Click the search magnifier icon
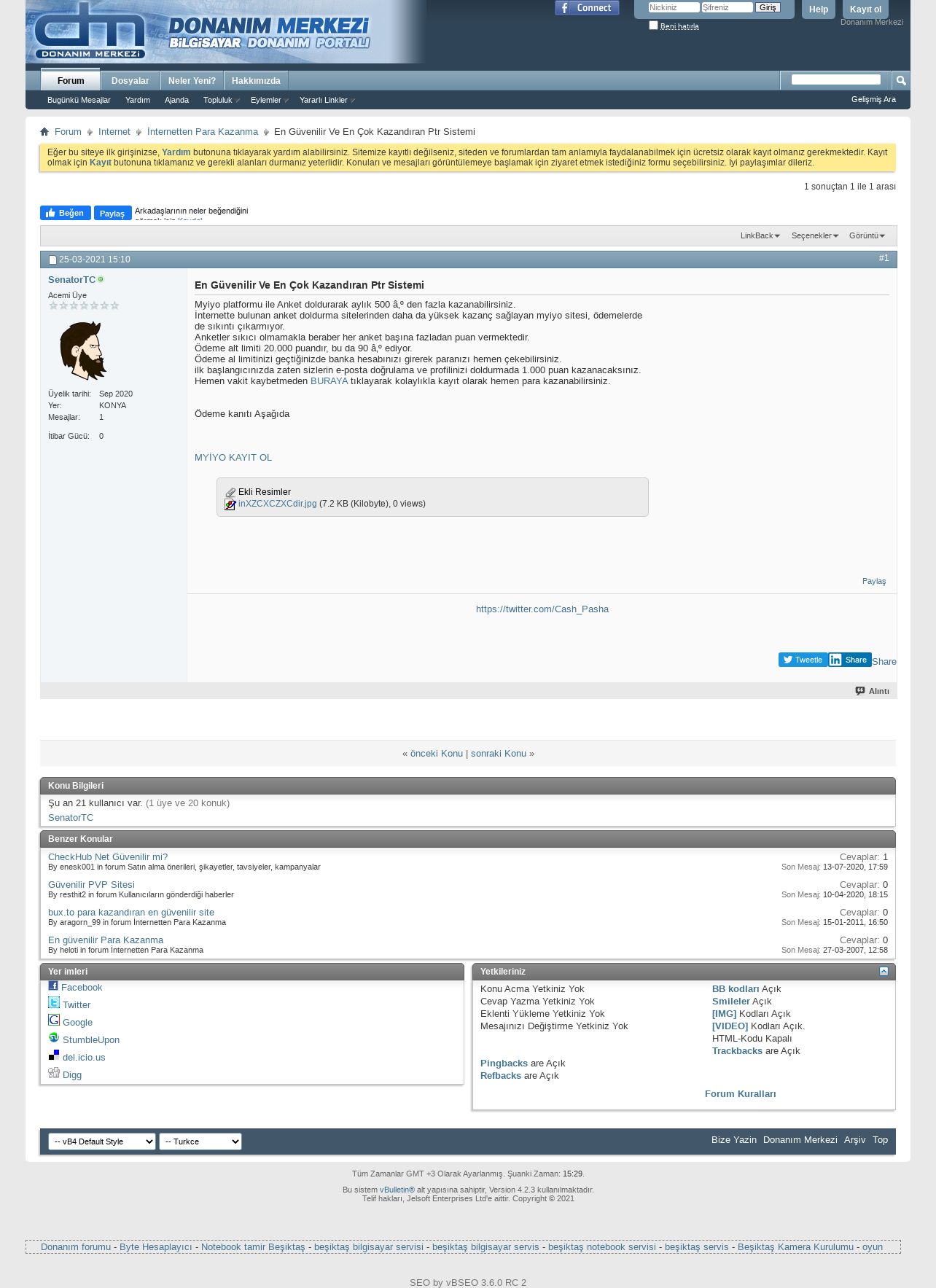Screen dimensions: 936x1288 coord(901,80)
